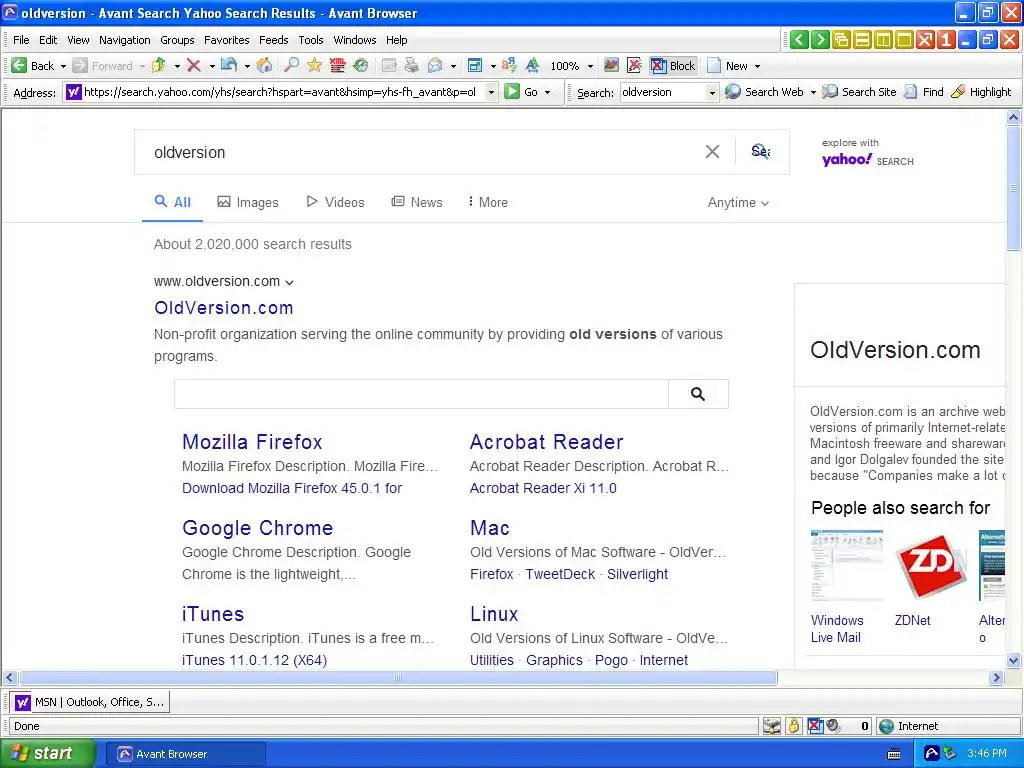This screenshot has height=768, width=1024.
Task: Toggle the image display blocker icon
Action: (x=611, y=65)
